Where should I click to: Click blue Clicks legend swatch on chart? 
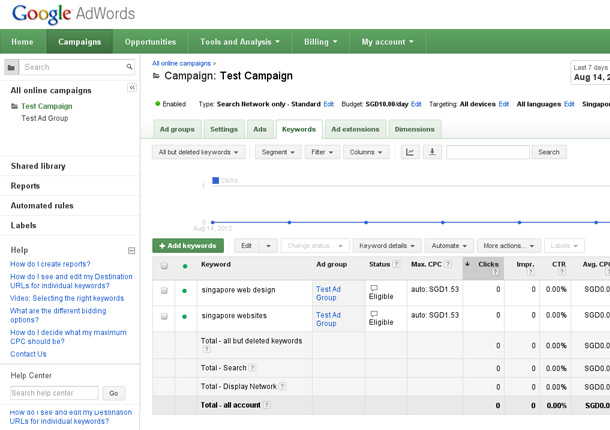point(216,180)
